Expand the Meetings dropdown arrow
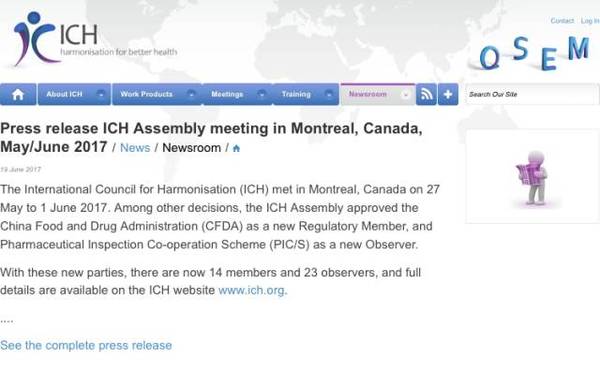Screen dimensions: 600x374 pos(262,95)
